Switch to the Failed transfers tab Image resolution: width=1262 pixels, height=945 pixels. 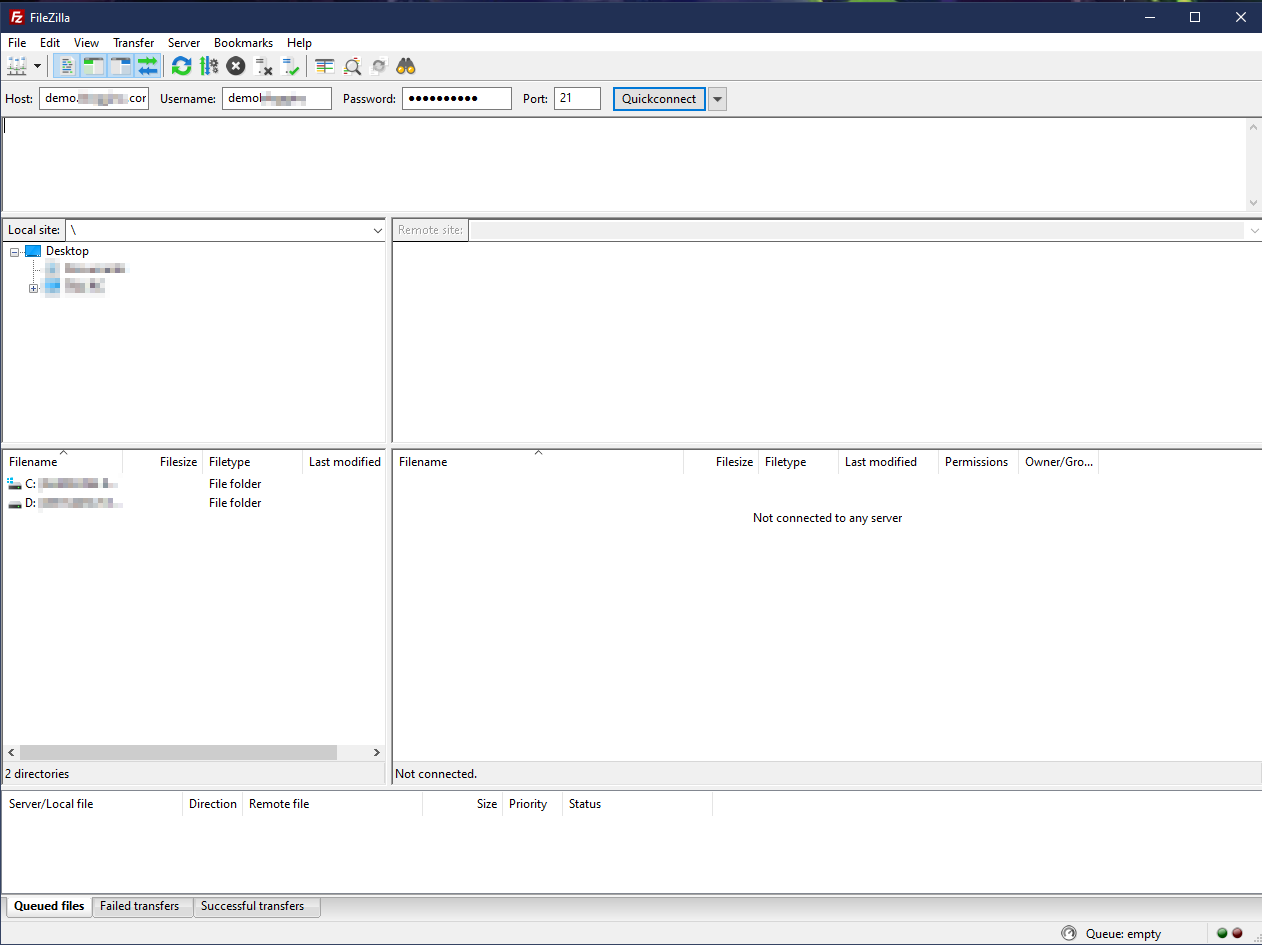point(140,906)
